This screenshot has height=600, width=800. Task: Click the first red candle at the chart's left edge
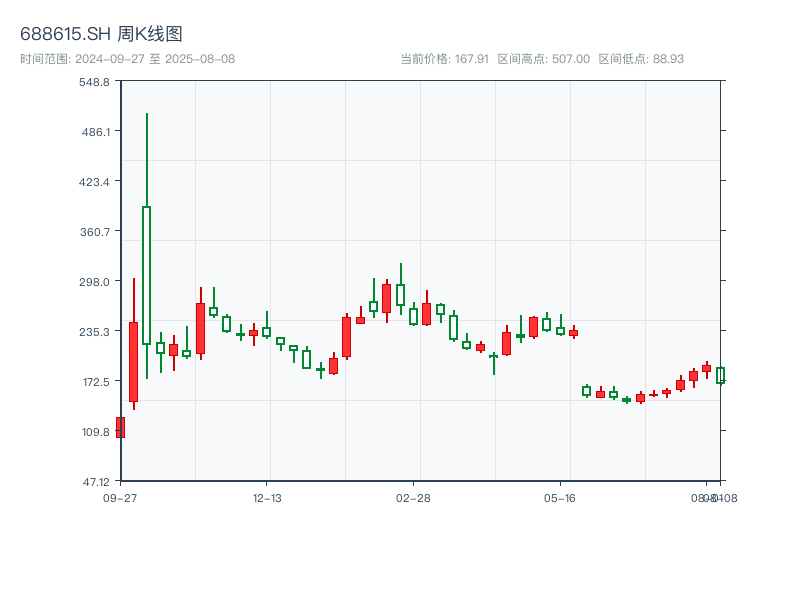pos(120,427)
